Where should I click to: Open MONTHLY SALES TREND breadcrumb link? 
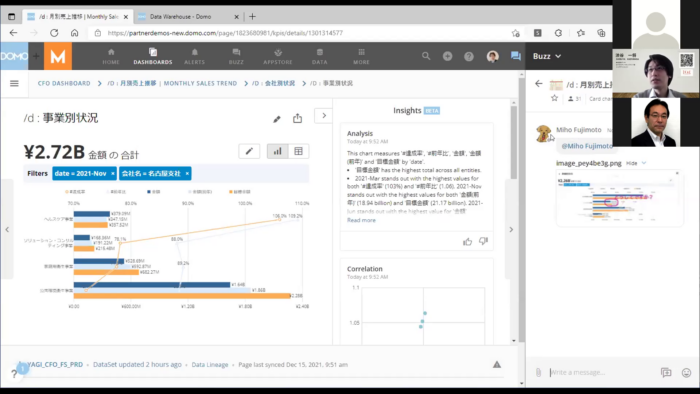(x=172, y=83)
